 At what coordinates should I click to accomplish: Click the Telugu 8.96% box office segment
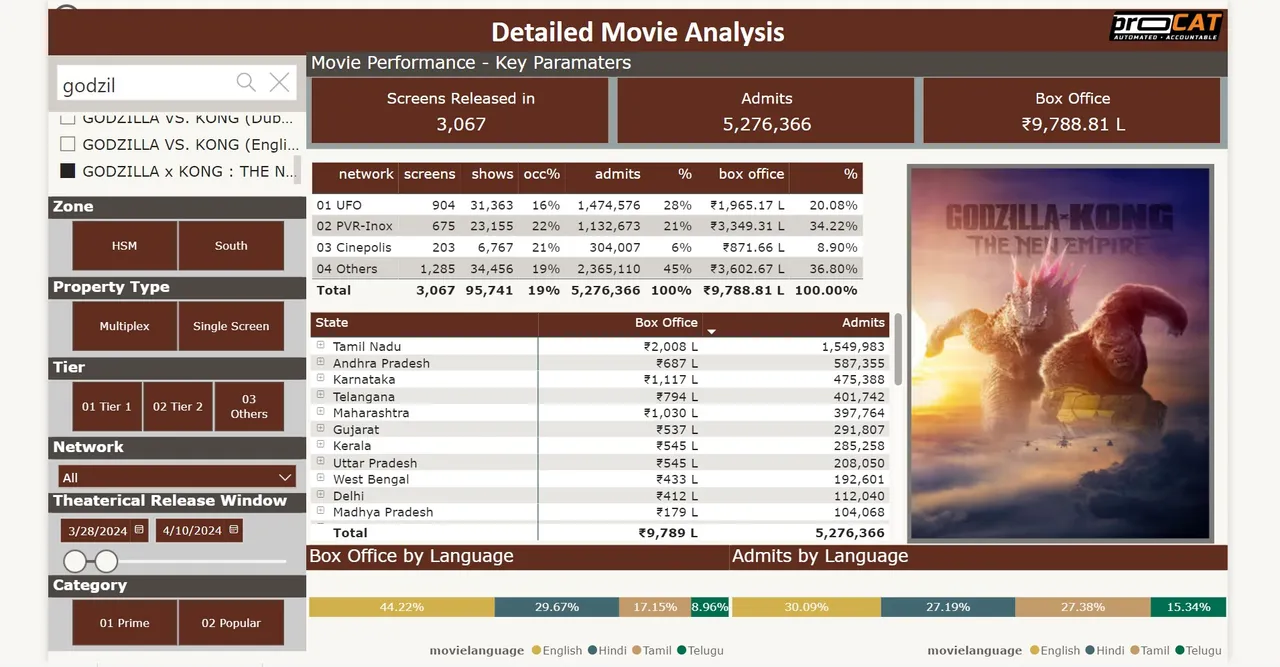tap(710, 607)
